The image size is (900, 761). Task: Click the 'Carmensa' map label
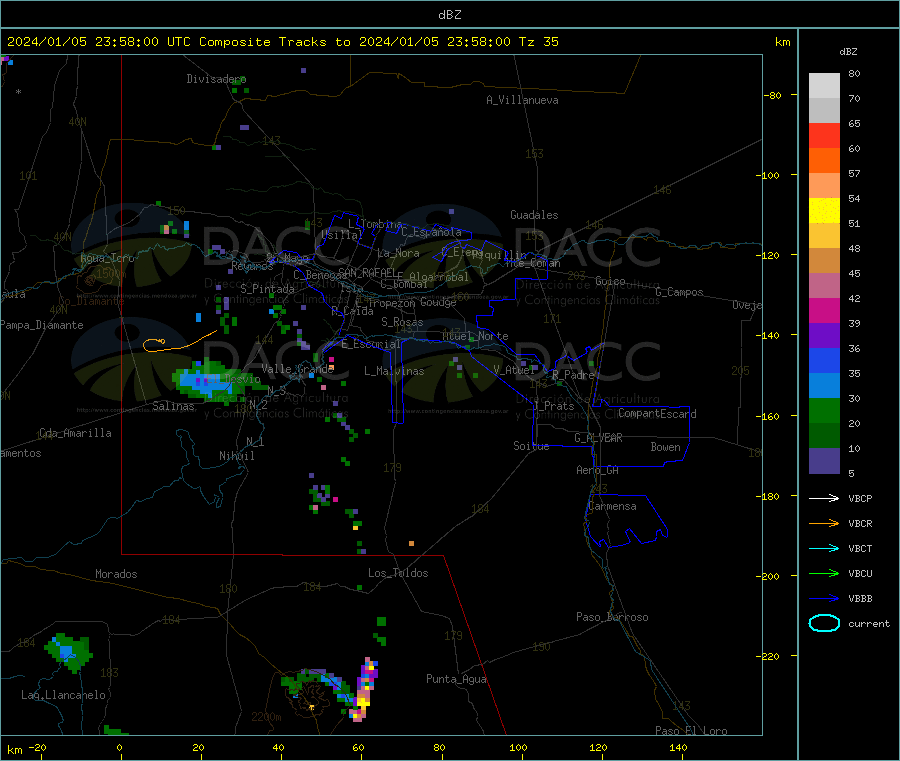[612, 506]
